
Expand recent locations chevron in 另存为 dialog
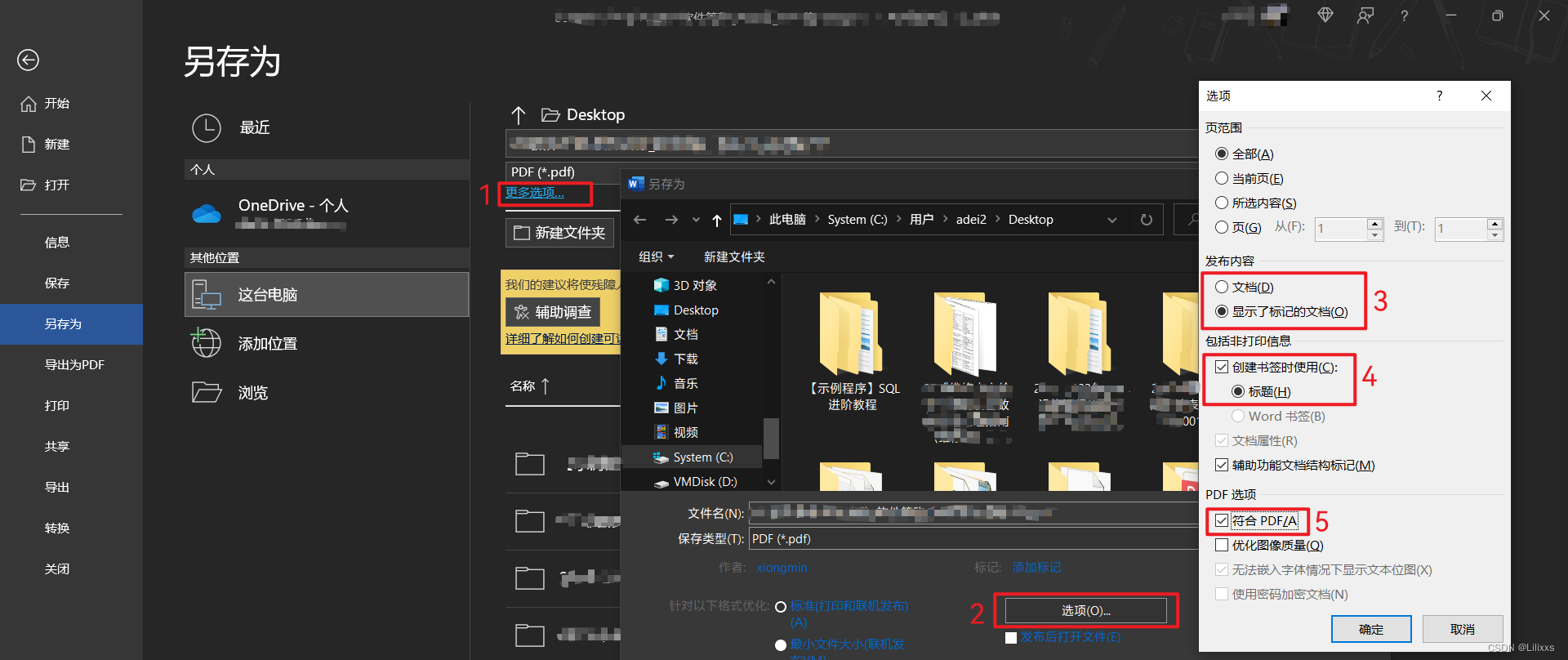(x=696, y=220)
